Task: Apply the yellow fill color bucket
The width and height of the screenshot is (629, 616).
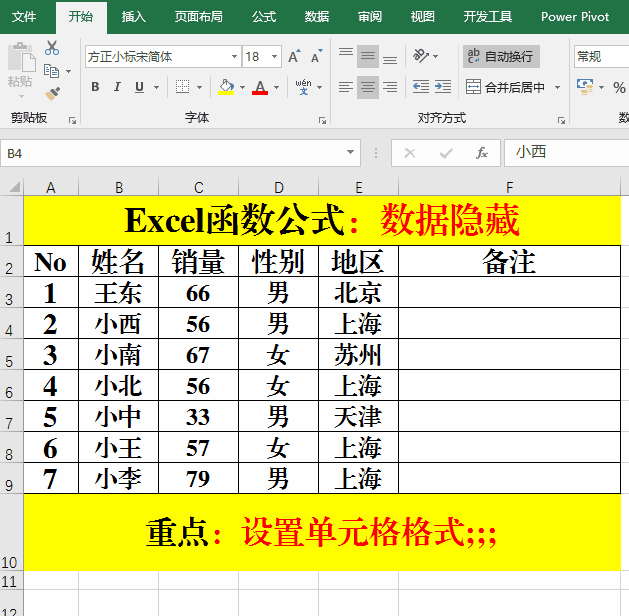Action: (226, 87)
